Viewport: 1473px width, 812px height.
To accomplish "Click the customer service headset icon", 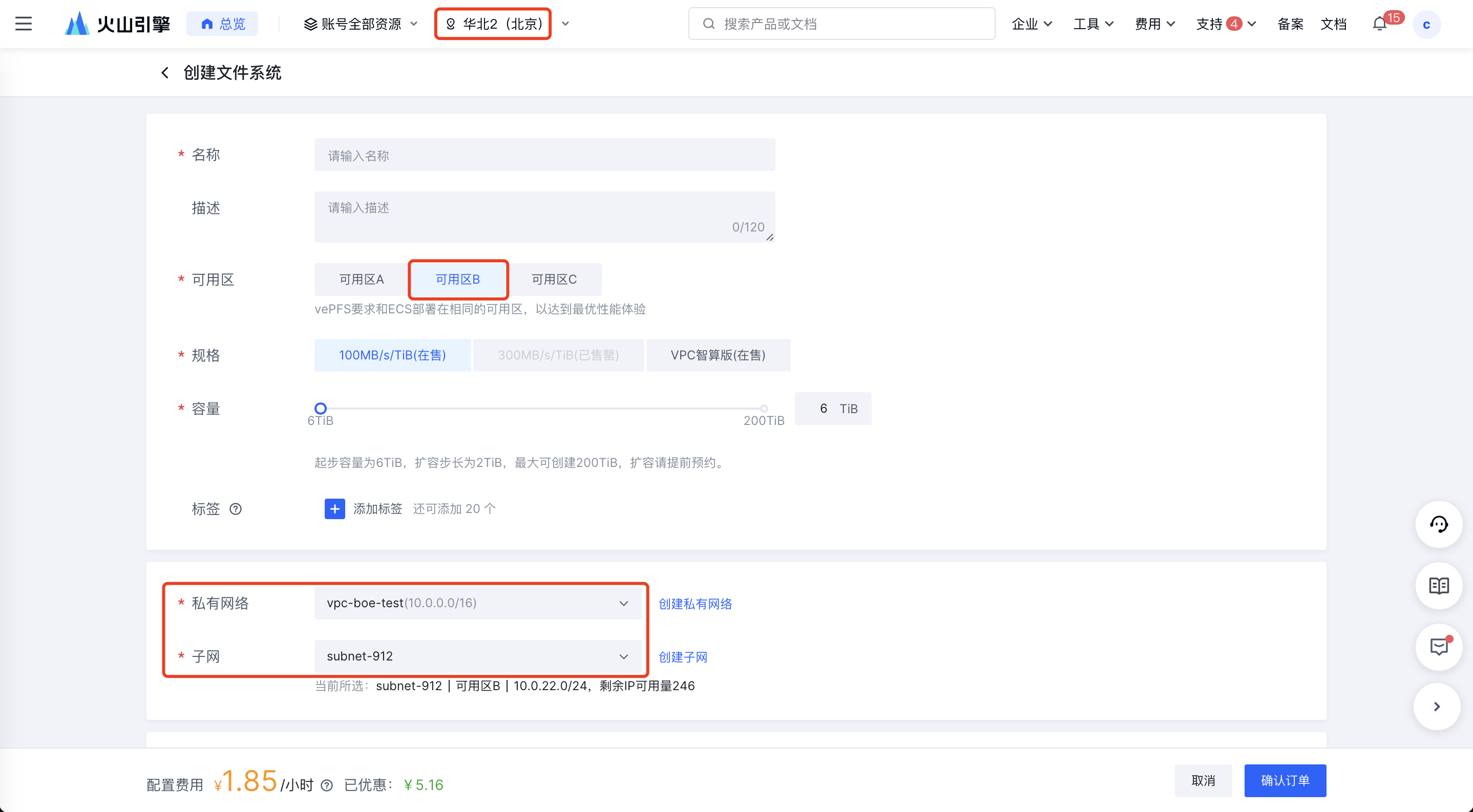I will point(1438,524).
